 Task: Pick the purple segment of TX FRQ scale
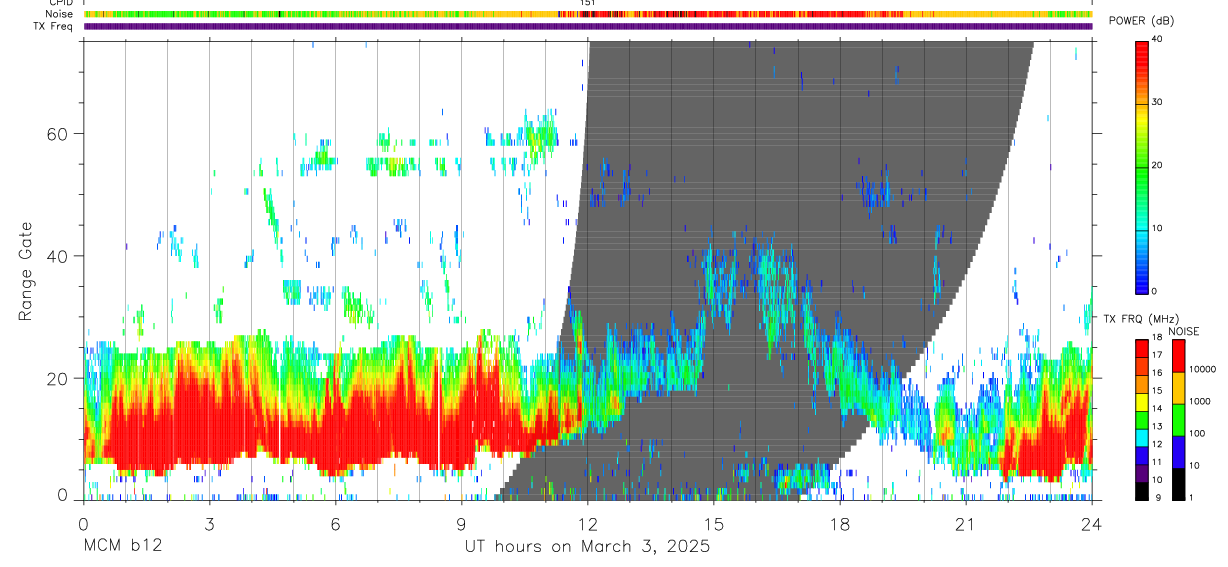pyautogui.click(x=1141, y=473)
